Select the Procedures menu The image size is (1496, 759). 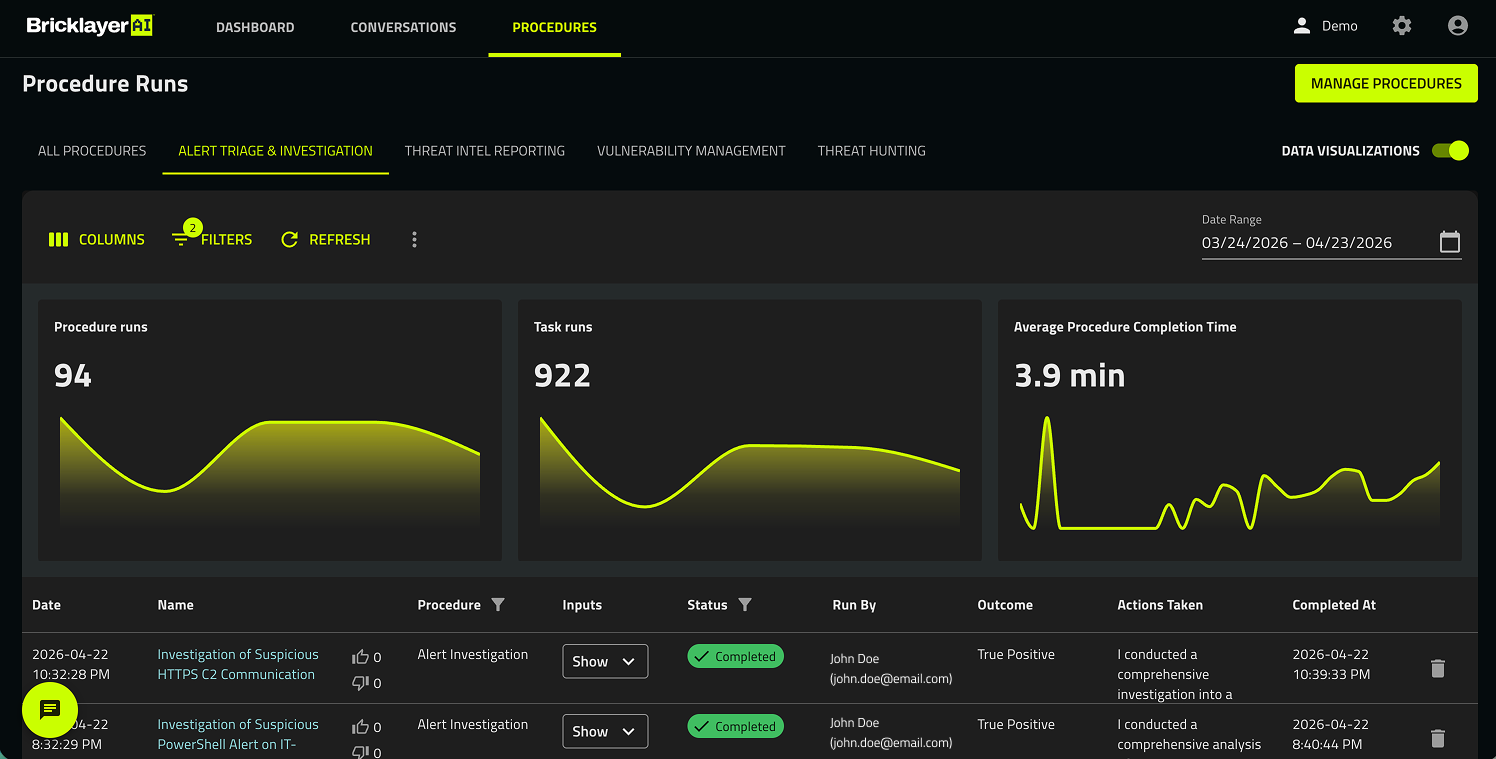[554, 27]
